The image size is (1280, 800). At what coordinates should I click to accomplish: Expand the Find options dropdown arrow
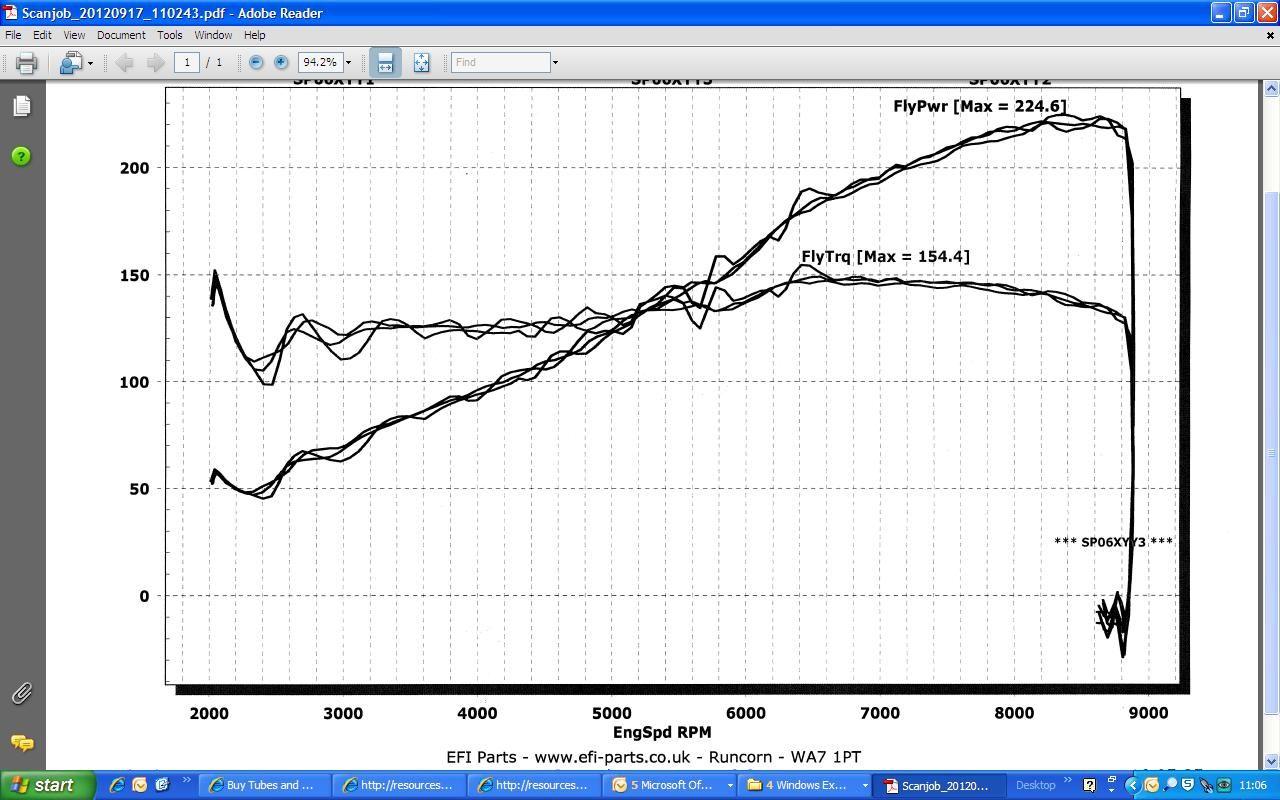click(x=555, y=63)
